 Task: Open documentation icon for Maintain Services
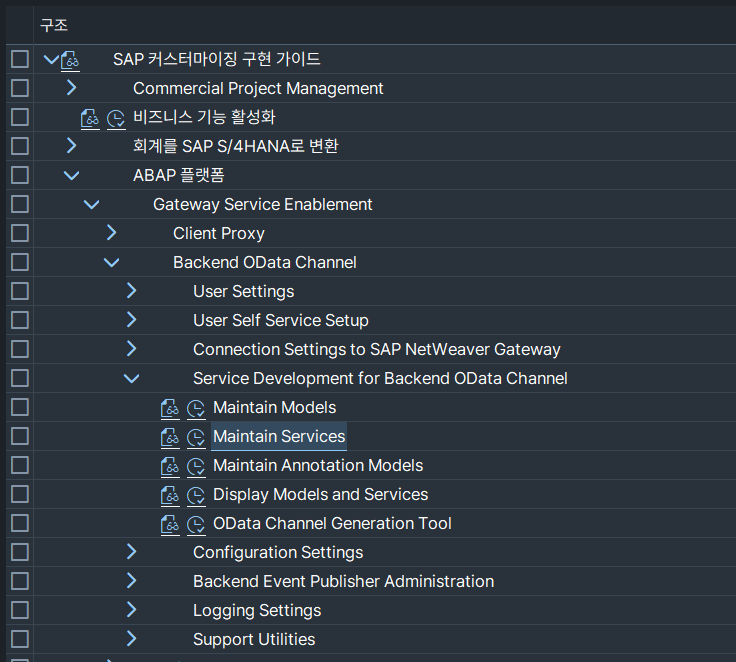click(x=170, y=438)
